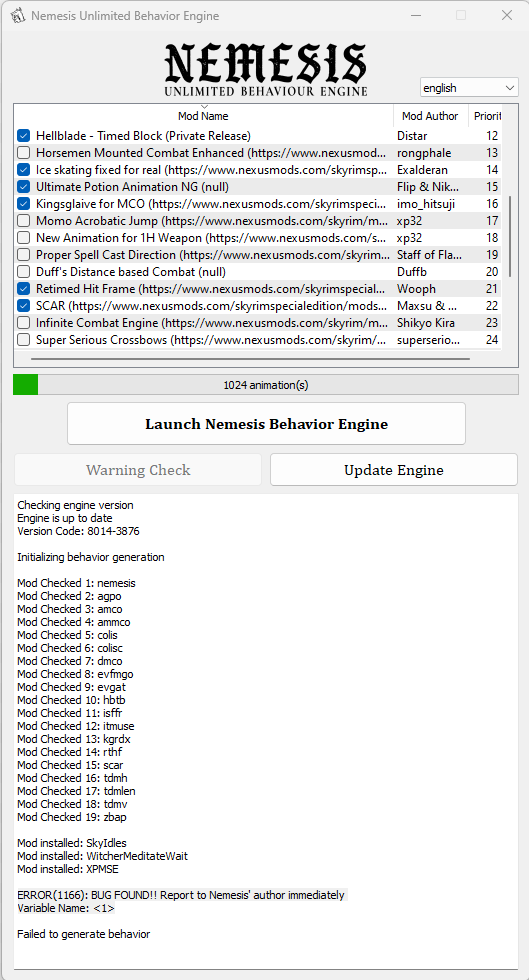Enable Horsemen Mounted Combat Enhanced checkbox
This screenshot has width=529, height=980.
pyautogui.click(x=23, y=152)
